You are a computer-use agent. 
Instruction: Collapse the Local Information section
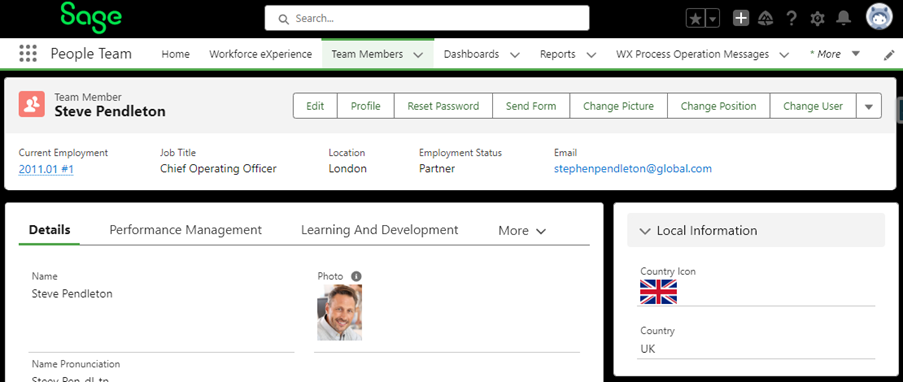[756, 230]
